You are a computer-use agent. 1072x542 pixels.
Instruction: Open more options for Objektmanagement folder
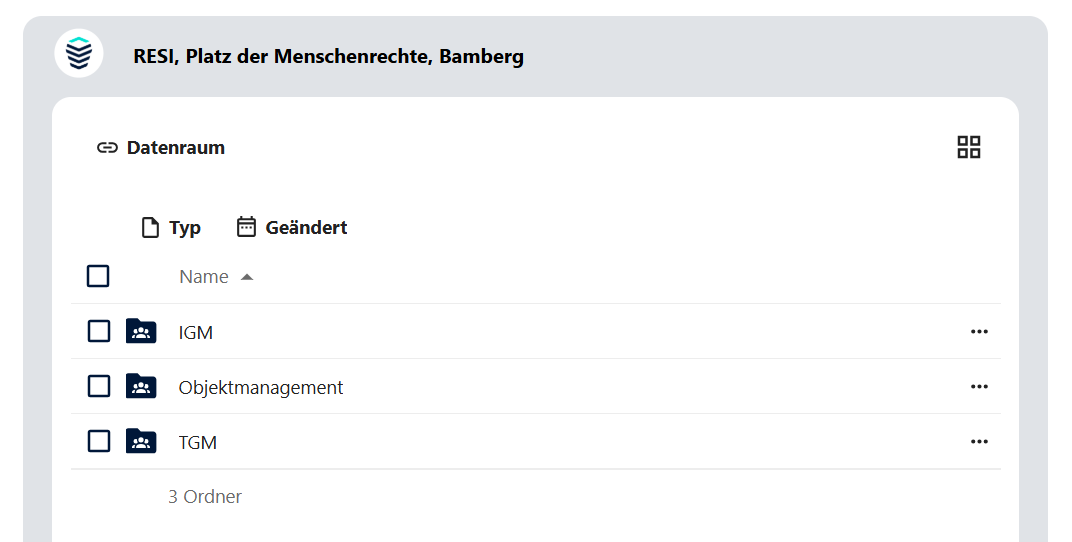pyautogui.click(x=979, y=387)
